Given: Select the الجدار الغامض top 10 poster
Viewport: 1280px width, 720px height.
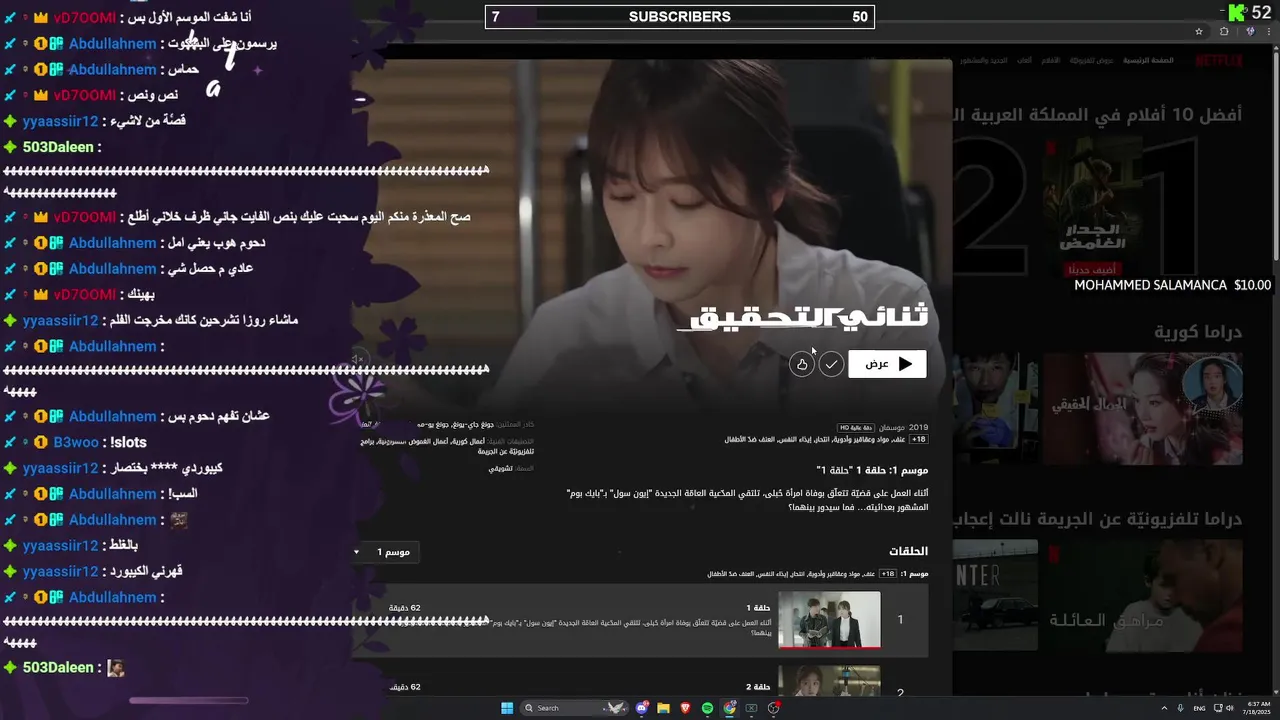Looking at the screenshot, I should point(1092,206).
